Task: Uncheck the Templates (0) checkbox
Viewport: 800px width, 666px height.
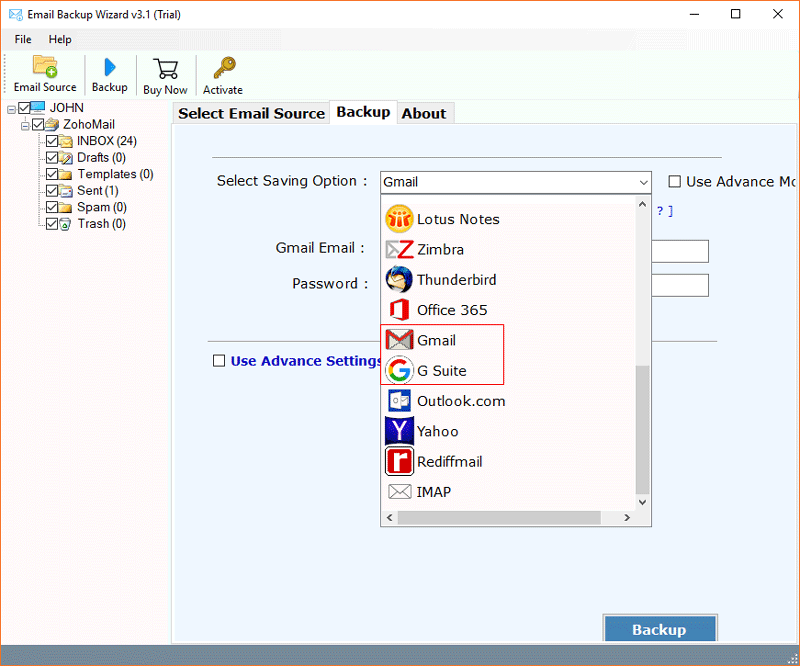Action: 52,174
